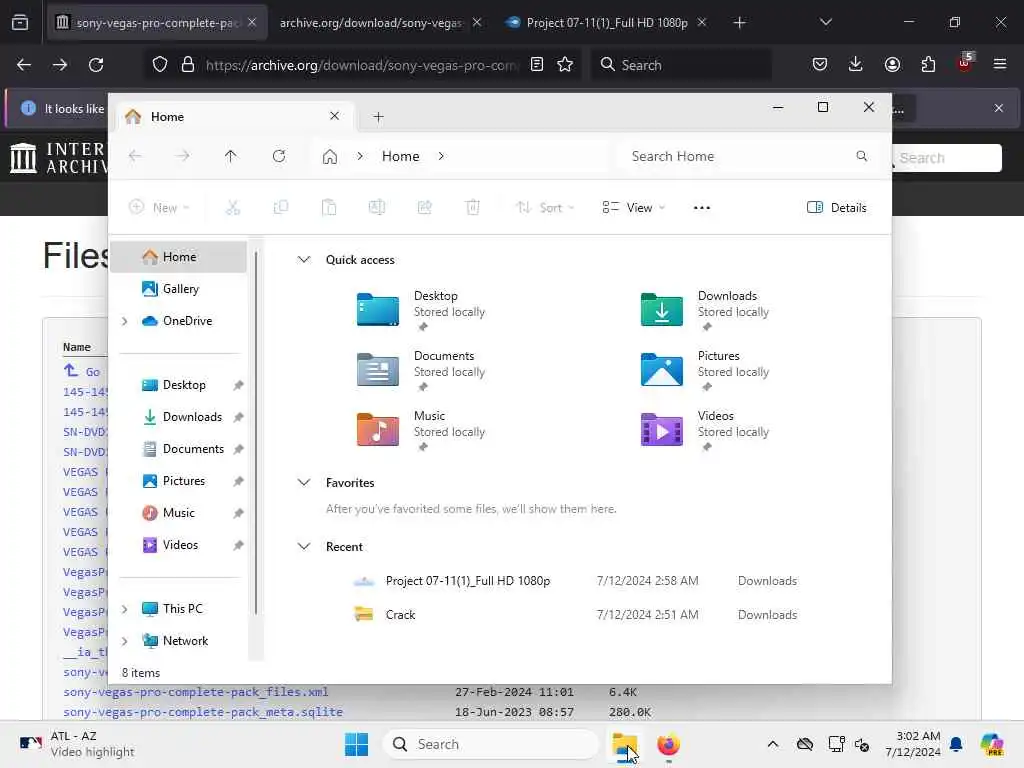Expand the OneDrive tree node
This screenshot has width=1024, height=768.
point(125,321)
